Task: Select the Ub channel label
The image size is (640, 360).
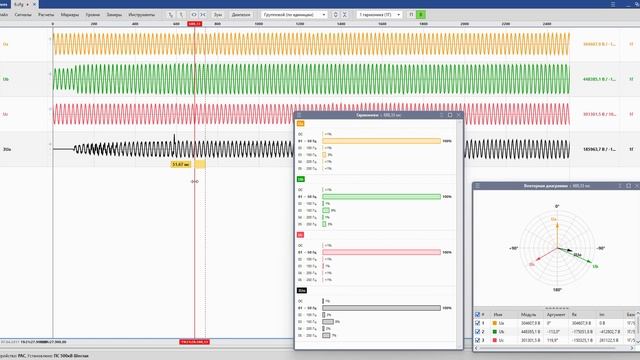Action: click(6, 79)
